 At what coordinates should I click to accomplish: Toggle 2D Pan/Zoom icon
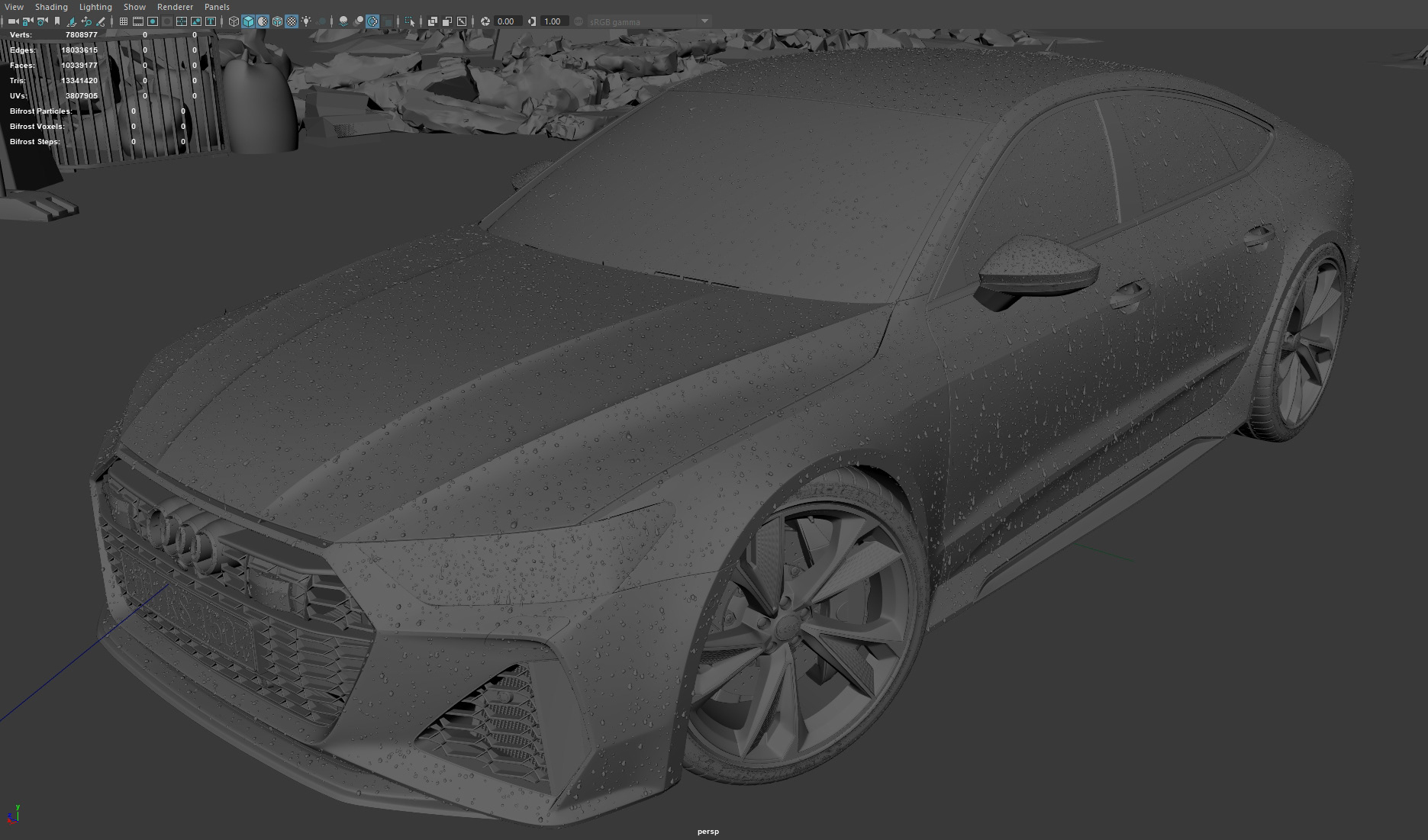(x=86, y=21)
